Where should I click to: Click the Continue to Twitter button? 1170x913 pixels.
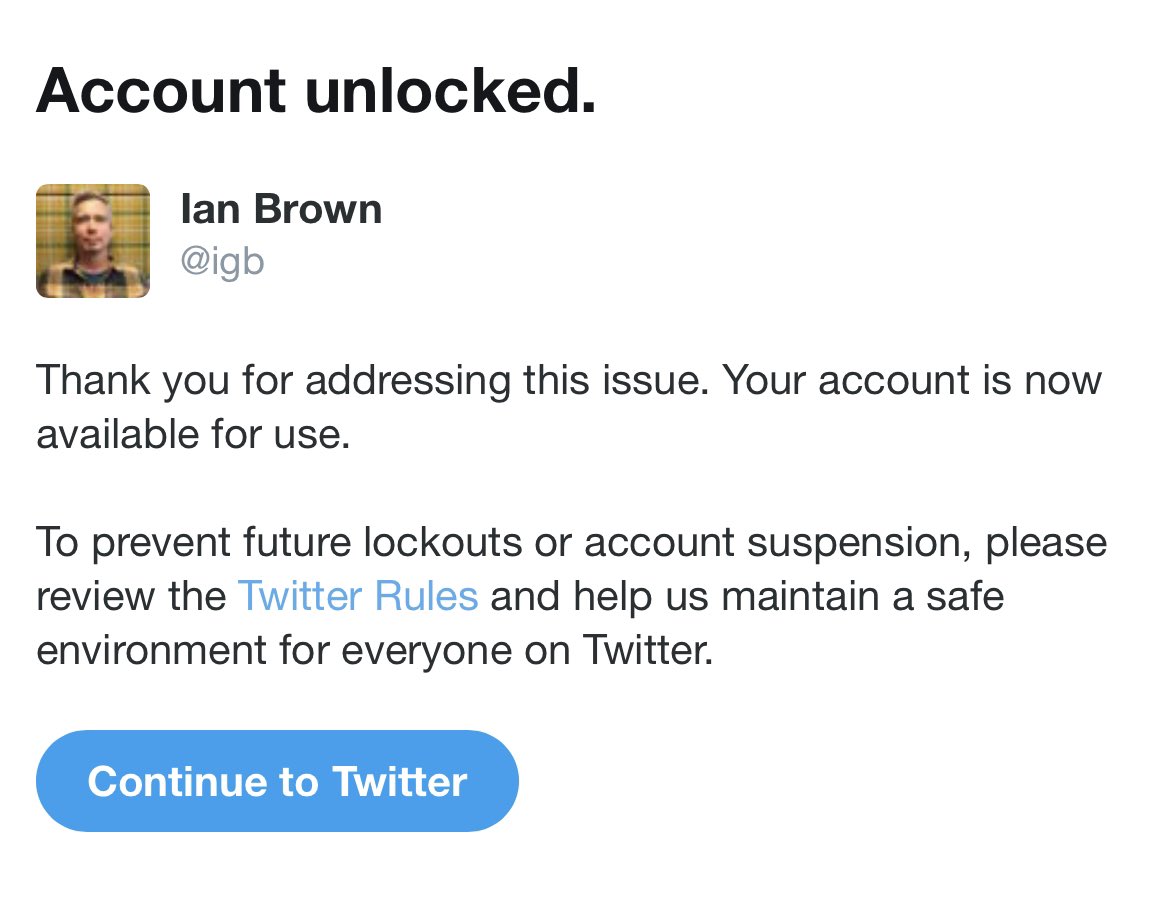[277, 781]
